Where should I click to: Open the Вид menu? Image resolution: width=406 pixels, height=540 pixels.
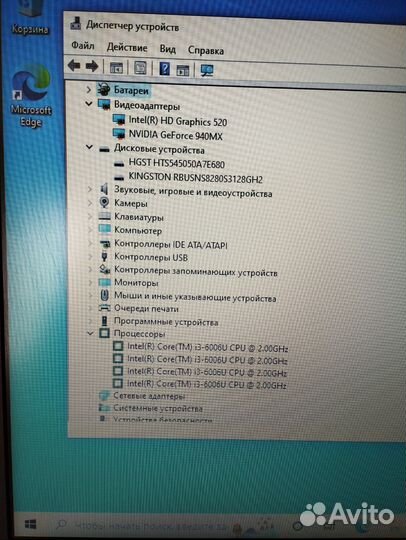(167, 49)
